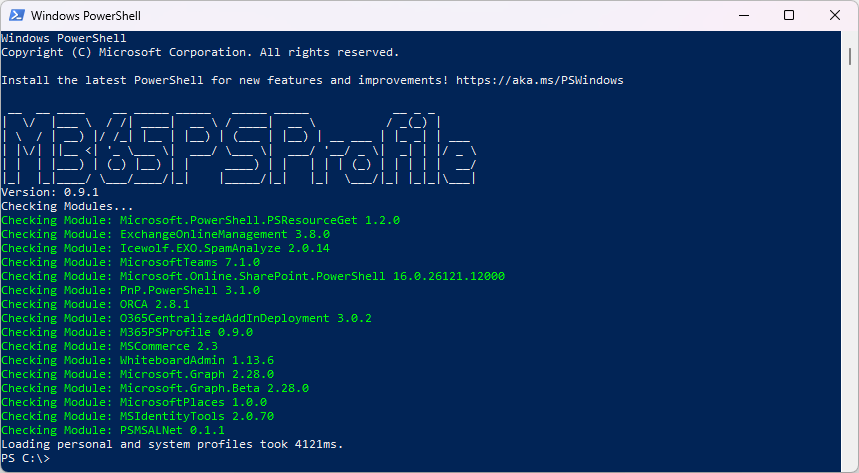The width and height of the screenshot is (859, 473).
Task: Click the Version: 0.9.1 line
Action: coord(50,192)
